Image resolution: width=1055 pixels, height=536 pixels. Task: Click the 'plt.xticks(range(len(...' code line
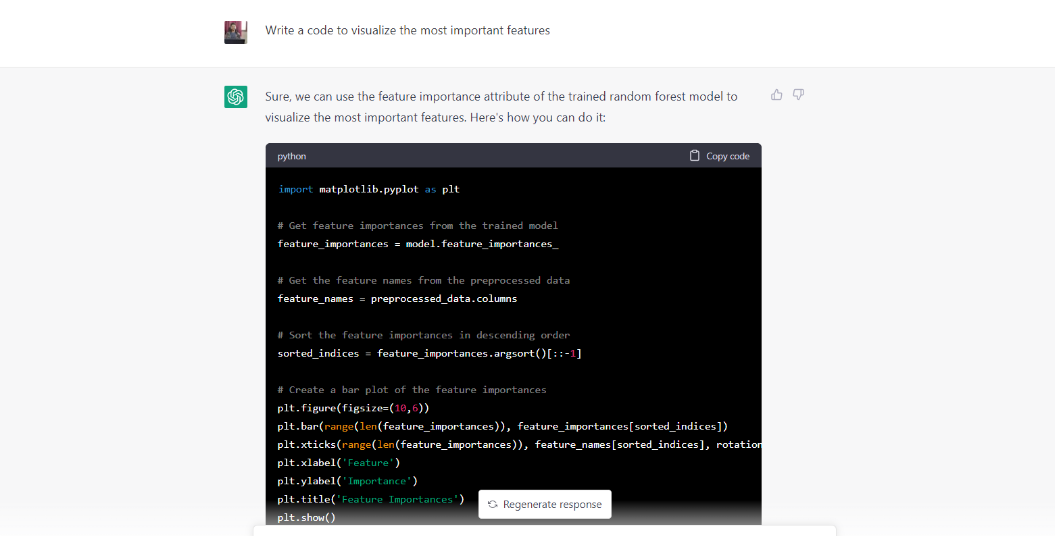[519, 444]
